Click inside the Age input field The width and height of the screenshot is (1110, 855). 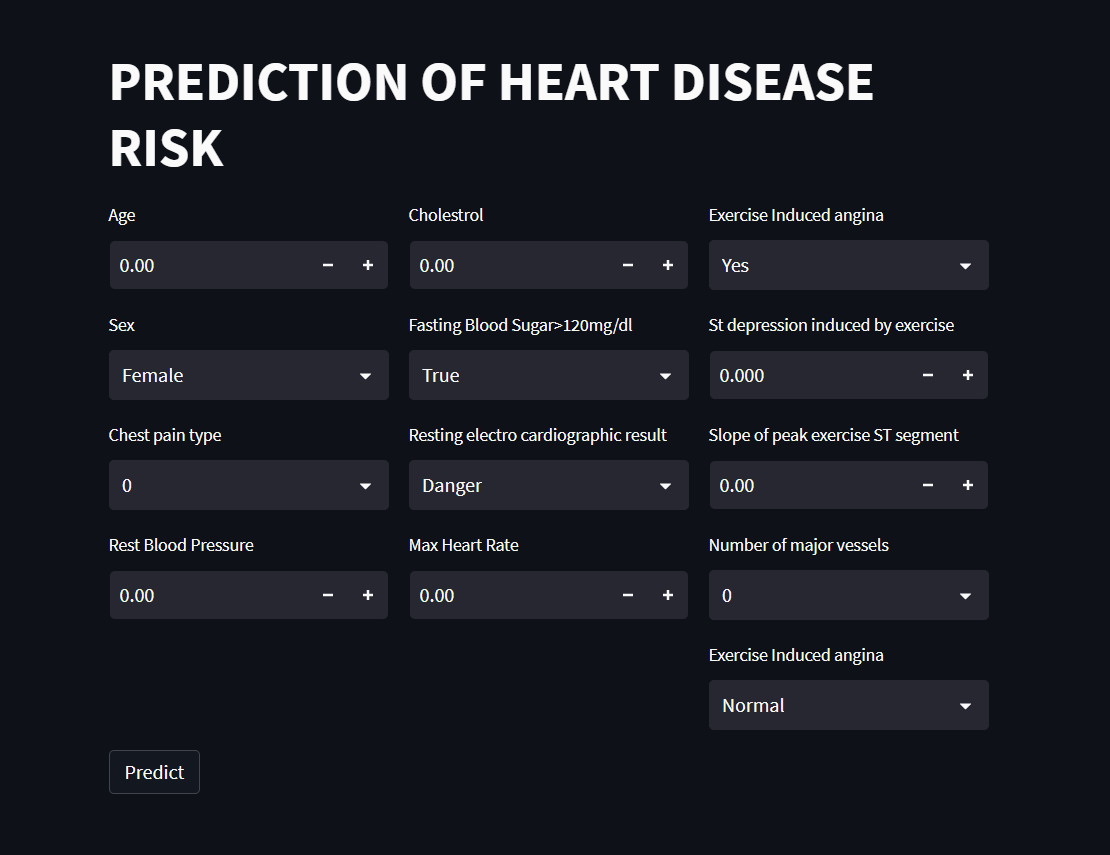click(200, 265)
